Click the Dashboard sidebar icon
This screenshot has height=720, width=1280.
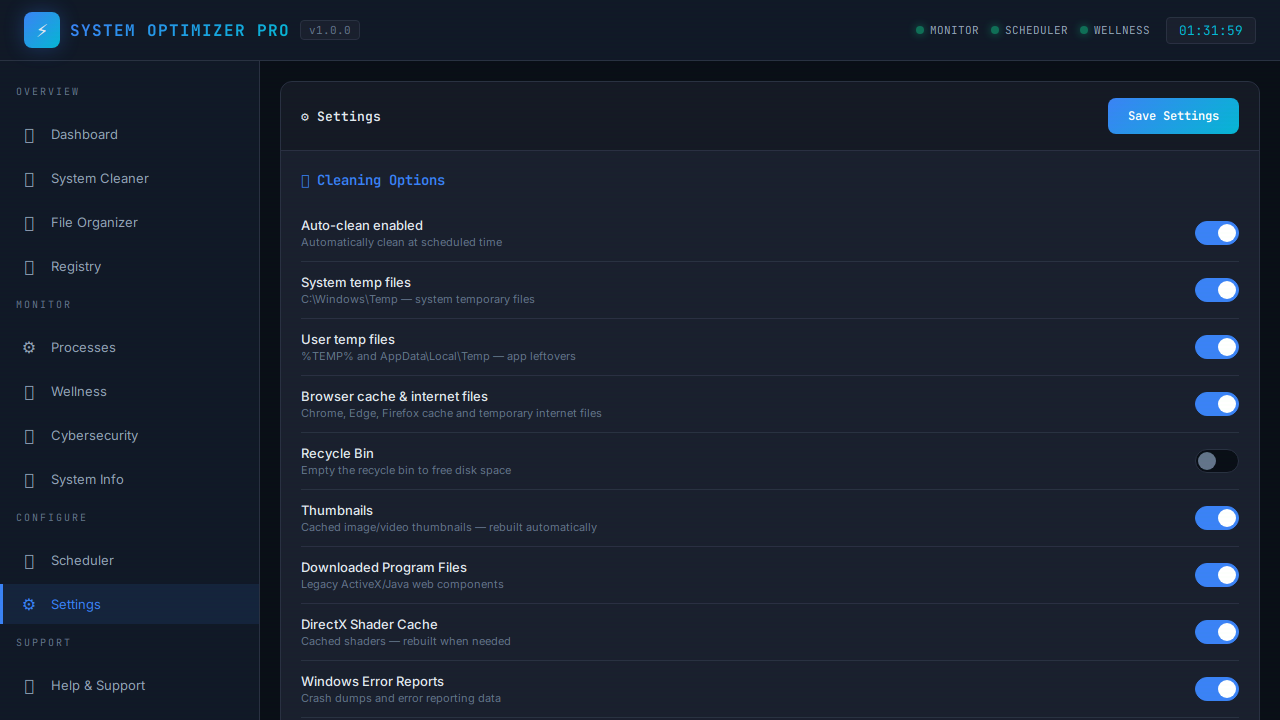29,135
